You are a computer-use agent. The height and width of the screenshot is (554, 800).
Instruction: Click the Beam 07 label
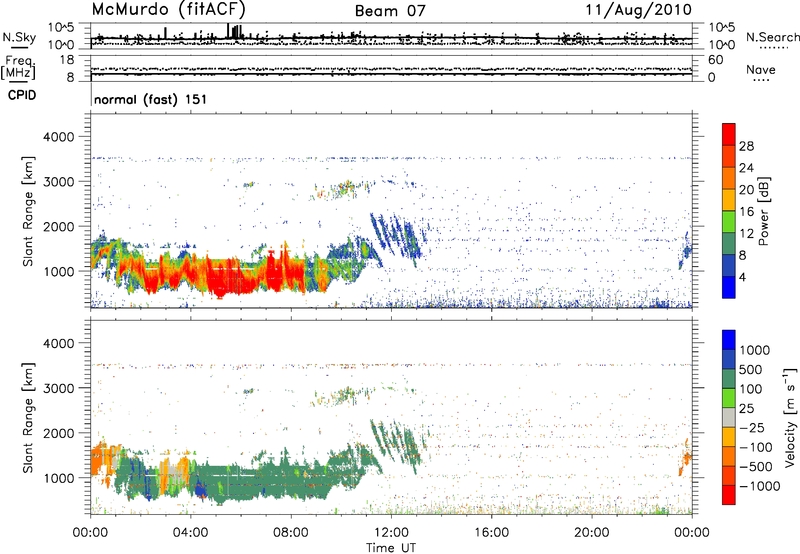(x=390, y=11)
